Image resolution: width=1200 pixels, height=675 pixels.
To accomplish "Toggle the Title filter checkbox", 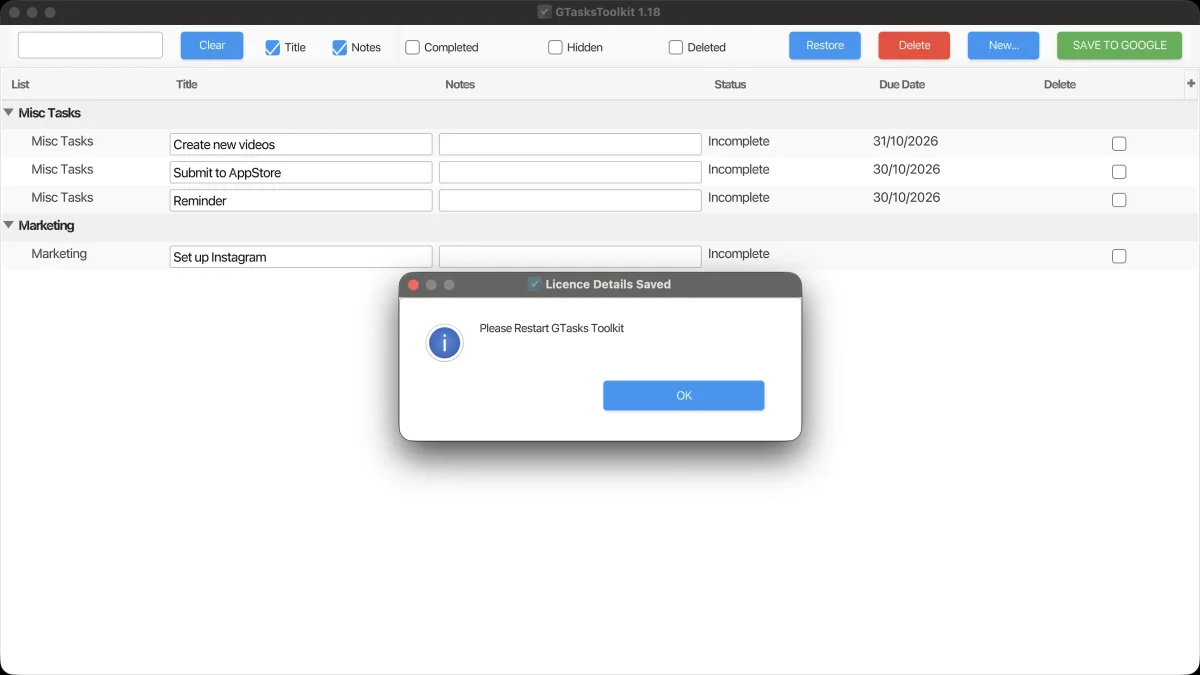I will 272,47.
